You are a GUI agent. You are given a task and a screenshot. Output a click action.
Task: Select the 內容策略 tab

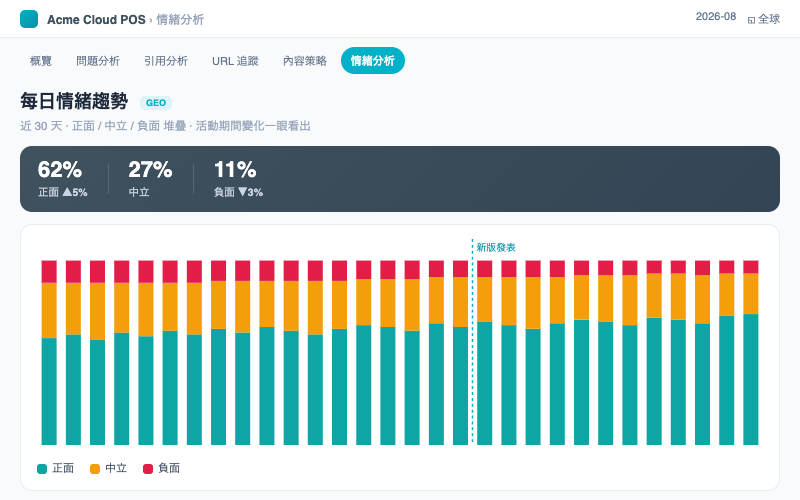(x=305, y=61)
